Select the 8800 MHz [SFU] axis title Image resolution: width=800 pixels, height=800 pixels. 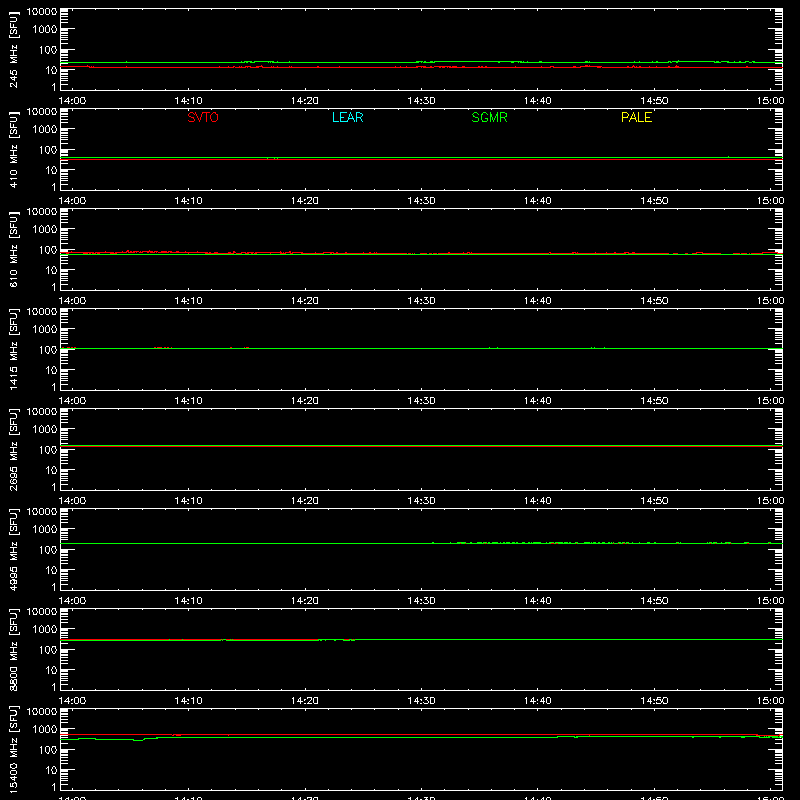[14, 649]
